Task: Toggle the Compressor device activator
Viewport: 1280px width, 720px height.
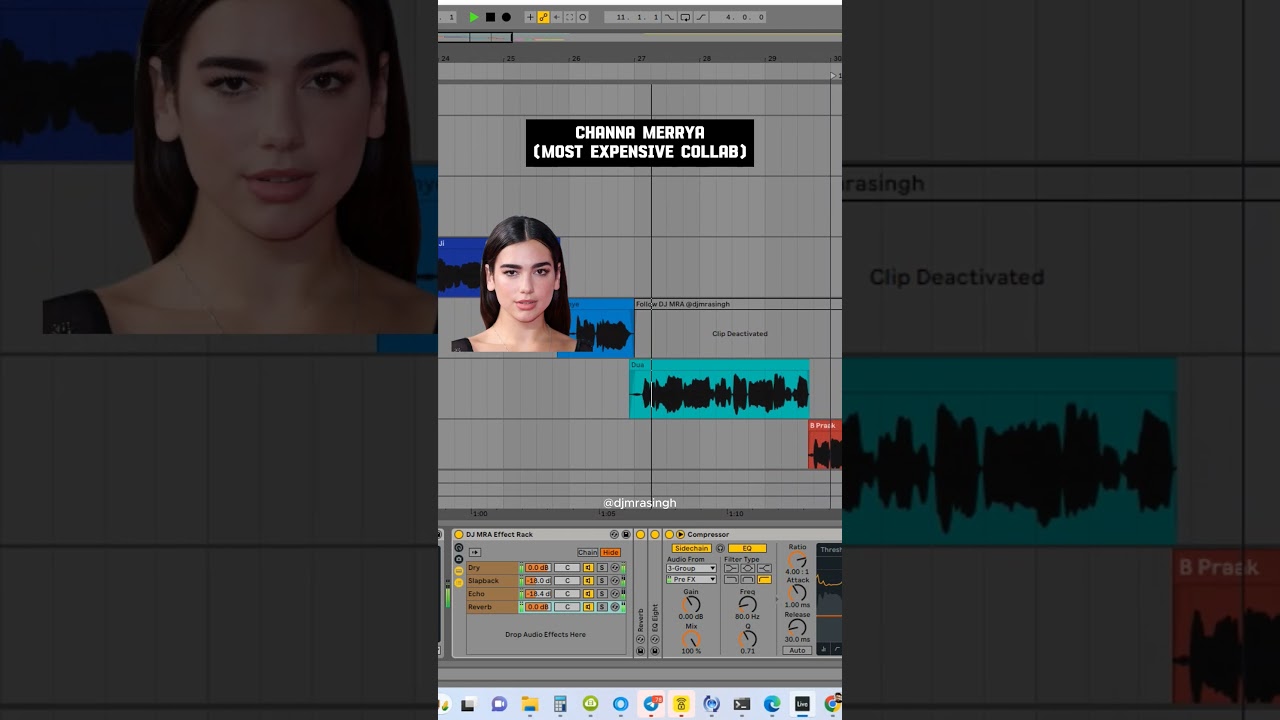Action: [x=669, y=534]
